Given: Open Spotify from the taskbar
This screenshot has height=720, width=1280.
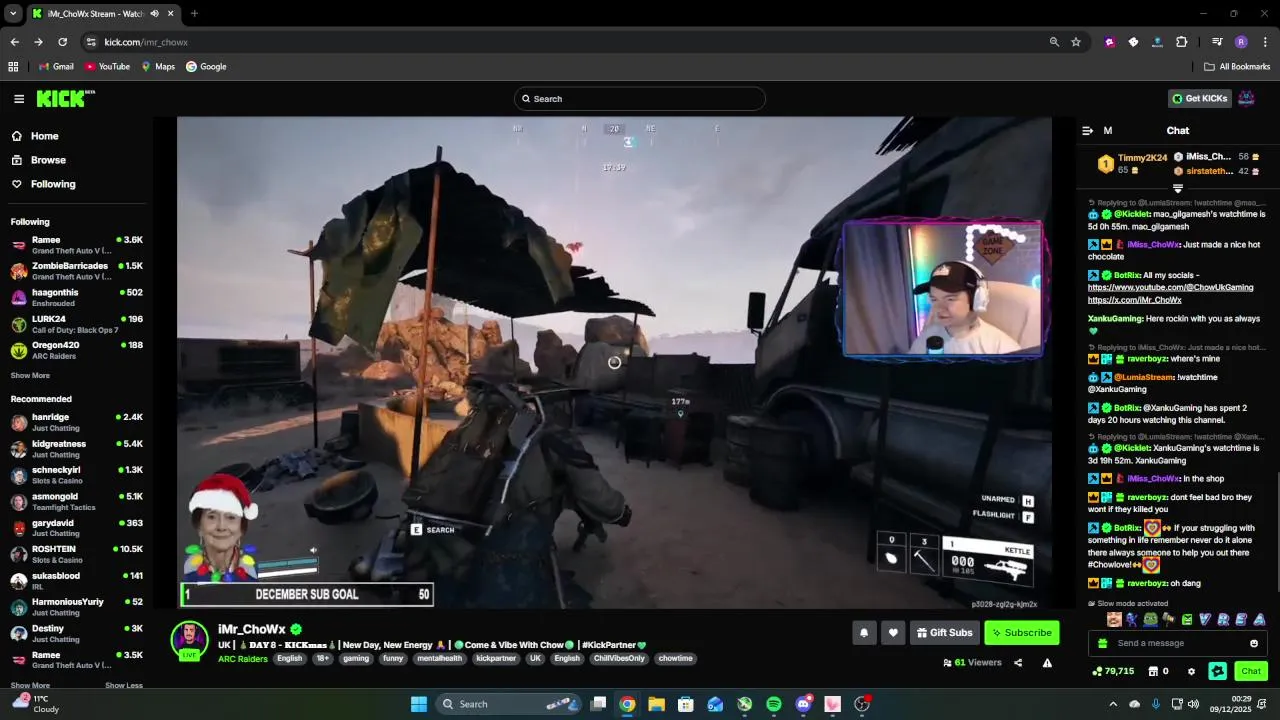Looking at the screenshot, I should tap(774, 704).
